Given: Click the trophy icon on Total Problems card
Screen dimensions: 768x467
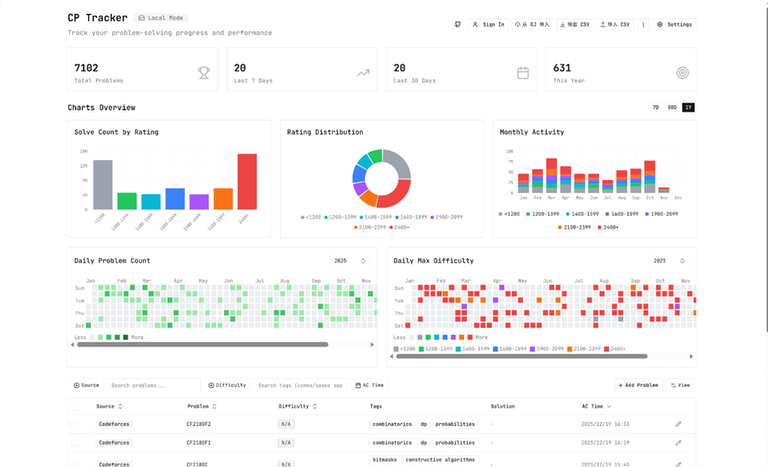Looking at the screenshot, I should pos(204,72).
